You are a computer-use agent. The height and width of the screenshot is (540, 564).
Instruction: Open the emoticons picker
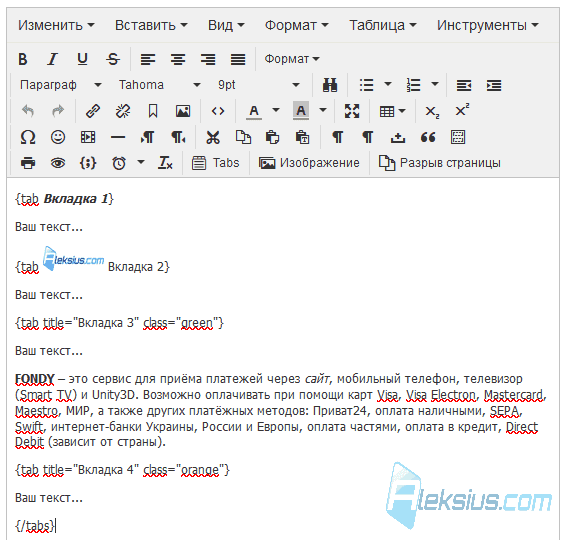(x=58, y=137)
